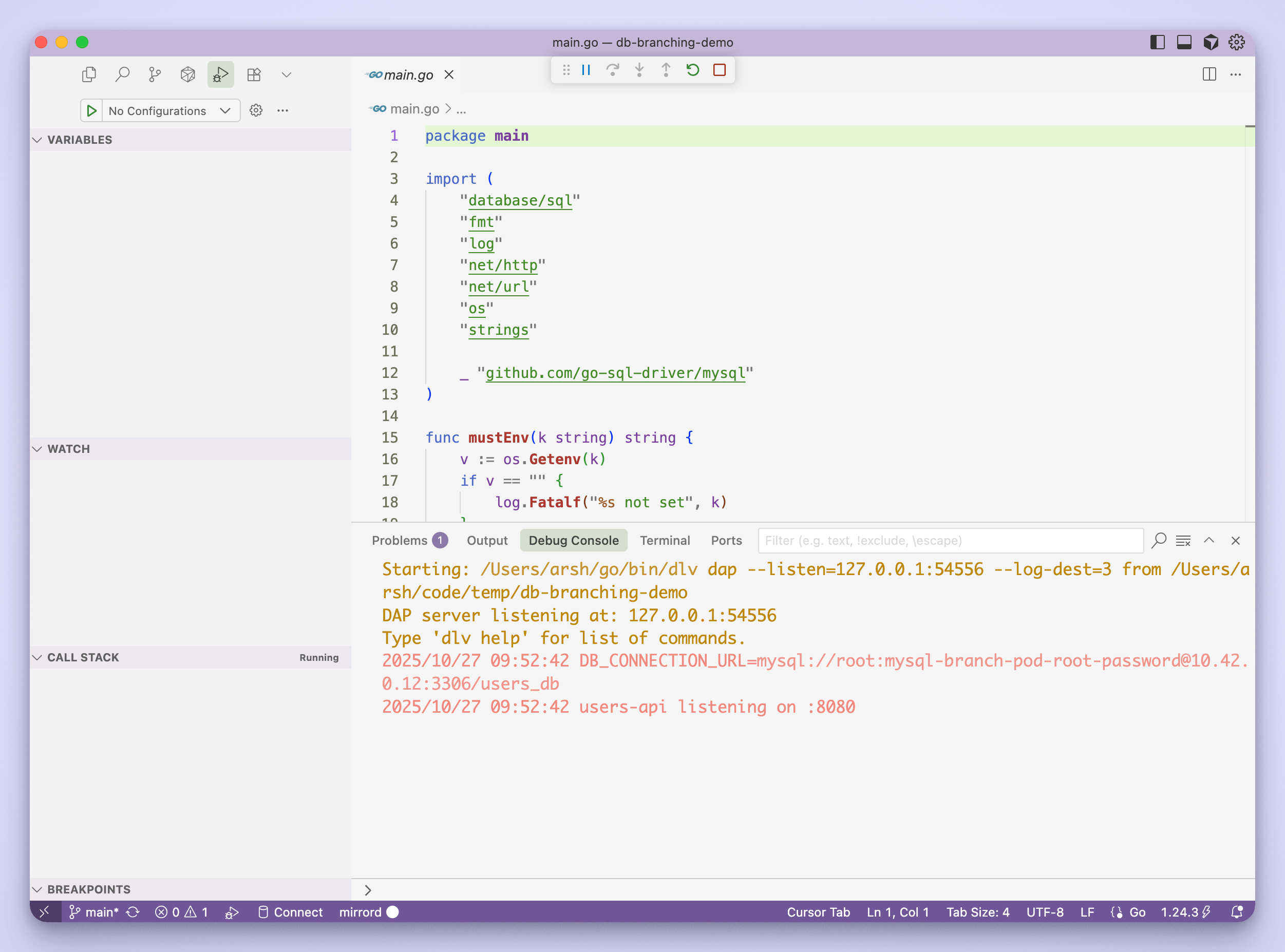Click the Step Into debug button
Screen dimensions: 1285x952
point(639,70)
